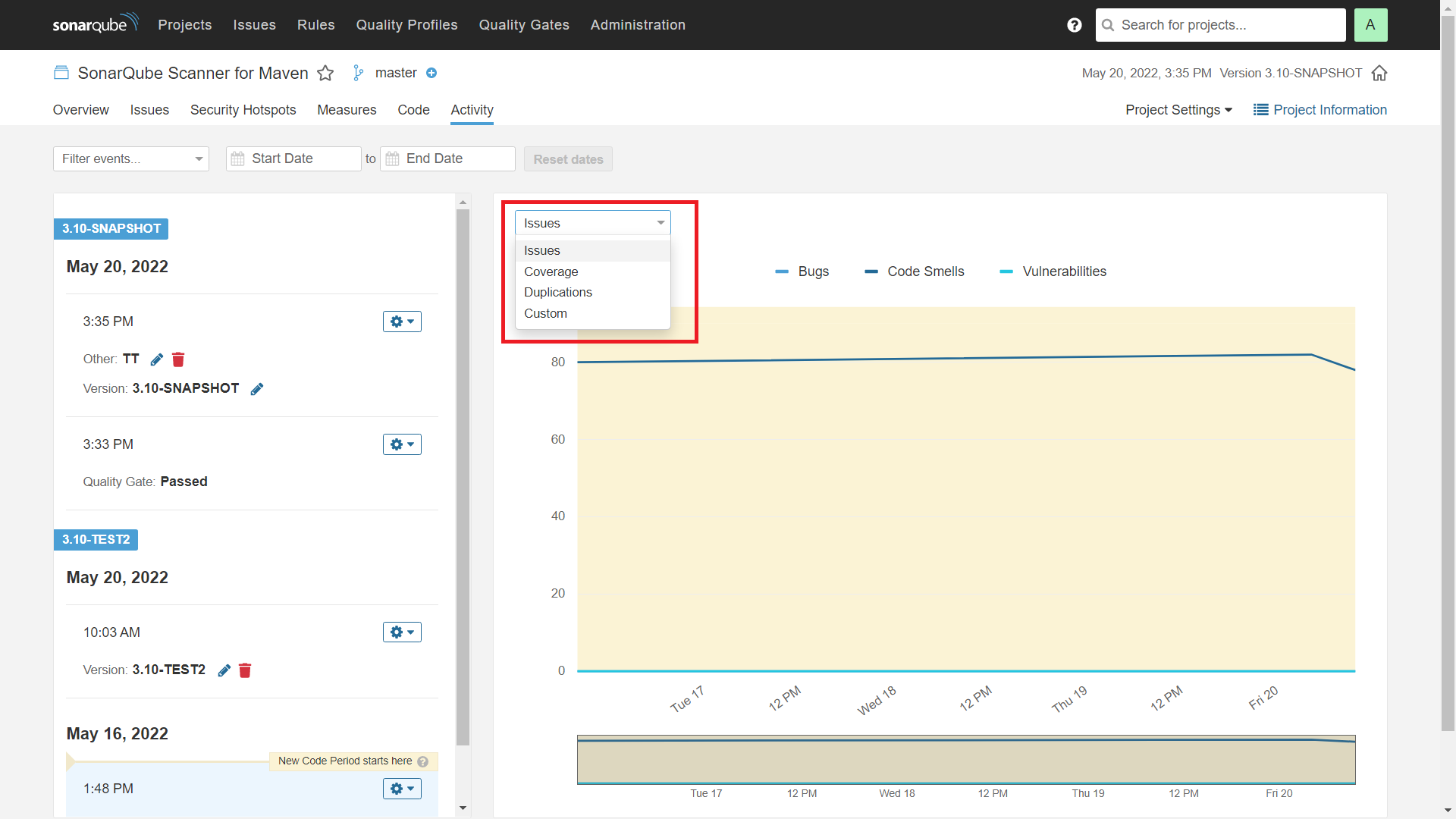Click the graph zoom overview strip
The height and width of the screenshot is (819, 1456).
click(x=966, y=759)
